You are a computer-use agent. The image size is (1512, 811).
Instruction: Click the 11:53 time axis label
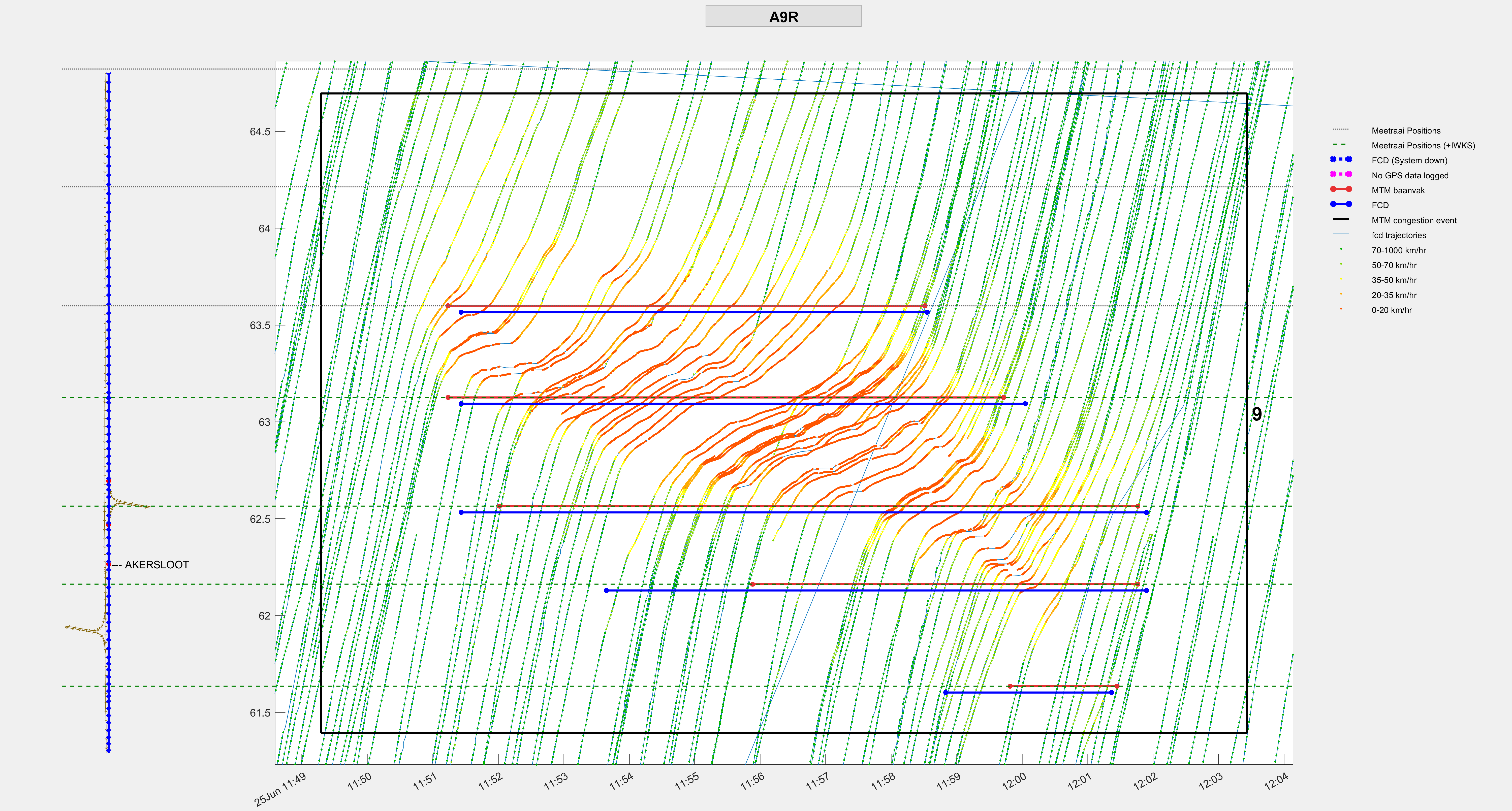[556, 781]
